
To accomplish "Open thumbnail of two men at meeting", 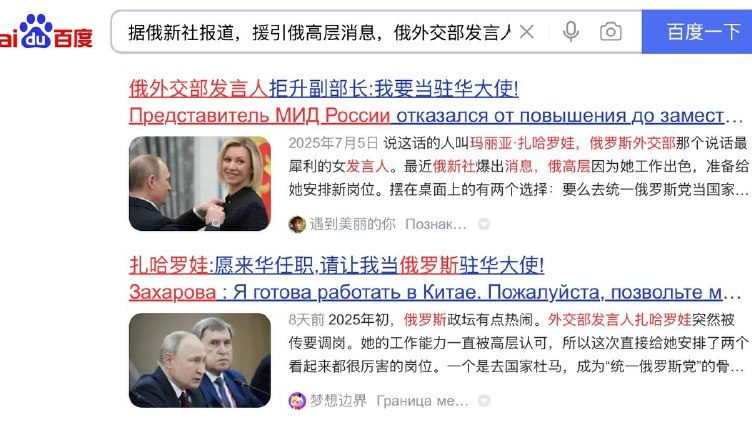I will (200, 360).
